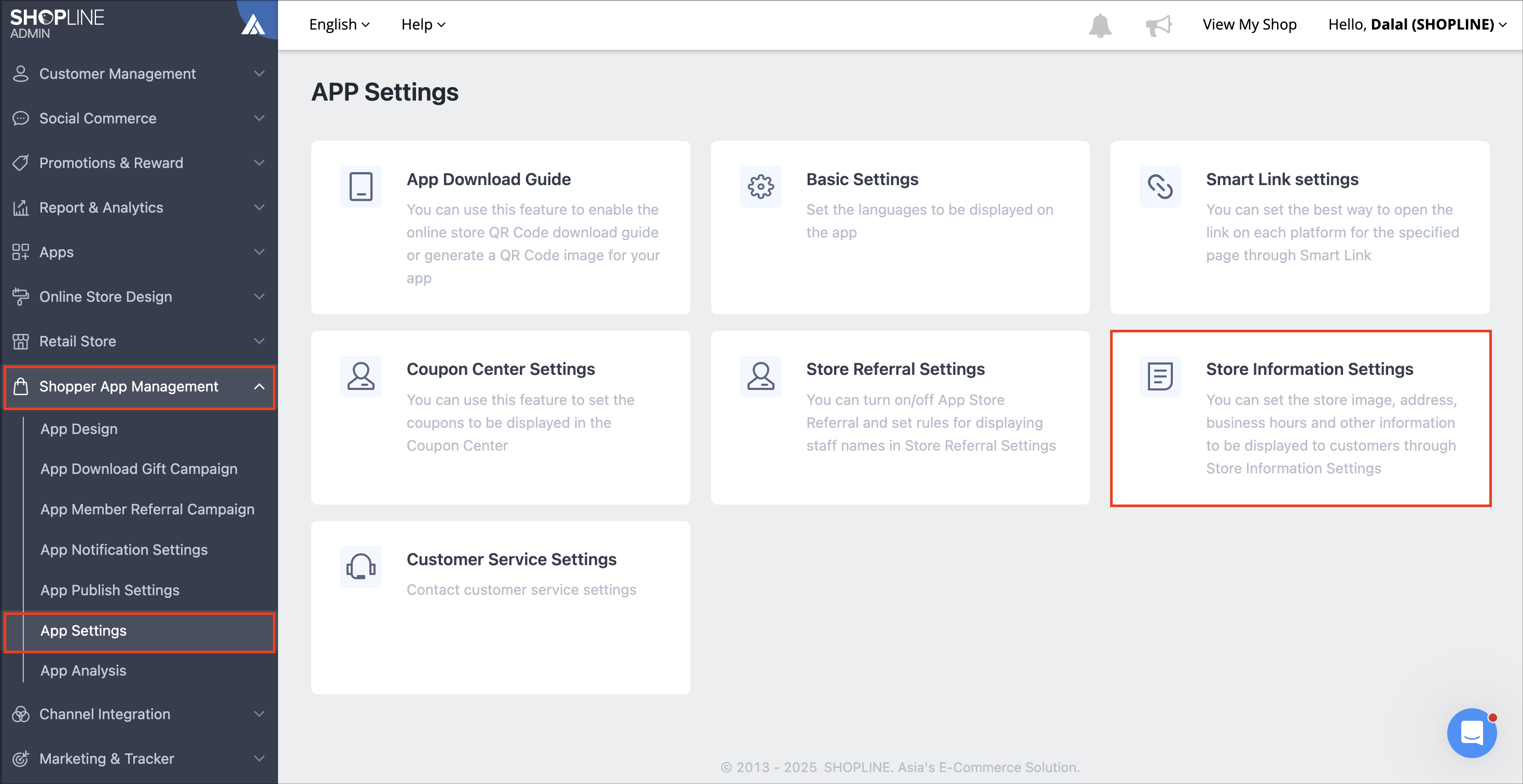This screenshot has height=784, width=1523.
Task: Click the View My Shop link
Action: pos(1249,24)
